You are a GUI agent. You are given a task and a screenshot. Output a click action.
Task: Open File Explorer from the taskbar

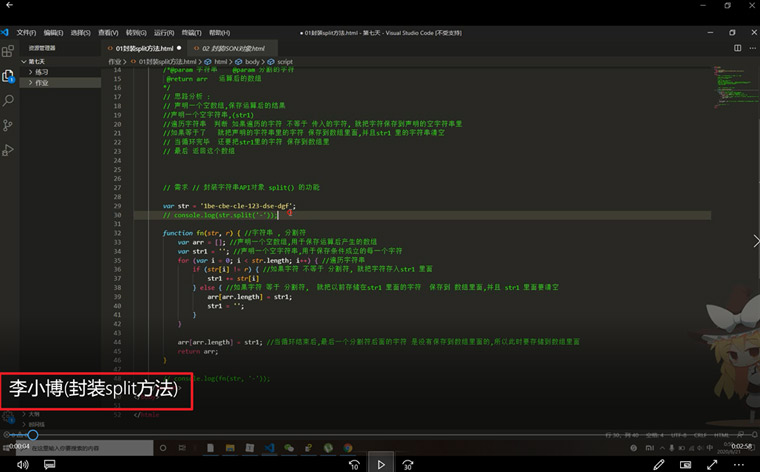coord(230,448)
